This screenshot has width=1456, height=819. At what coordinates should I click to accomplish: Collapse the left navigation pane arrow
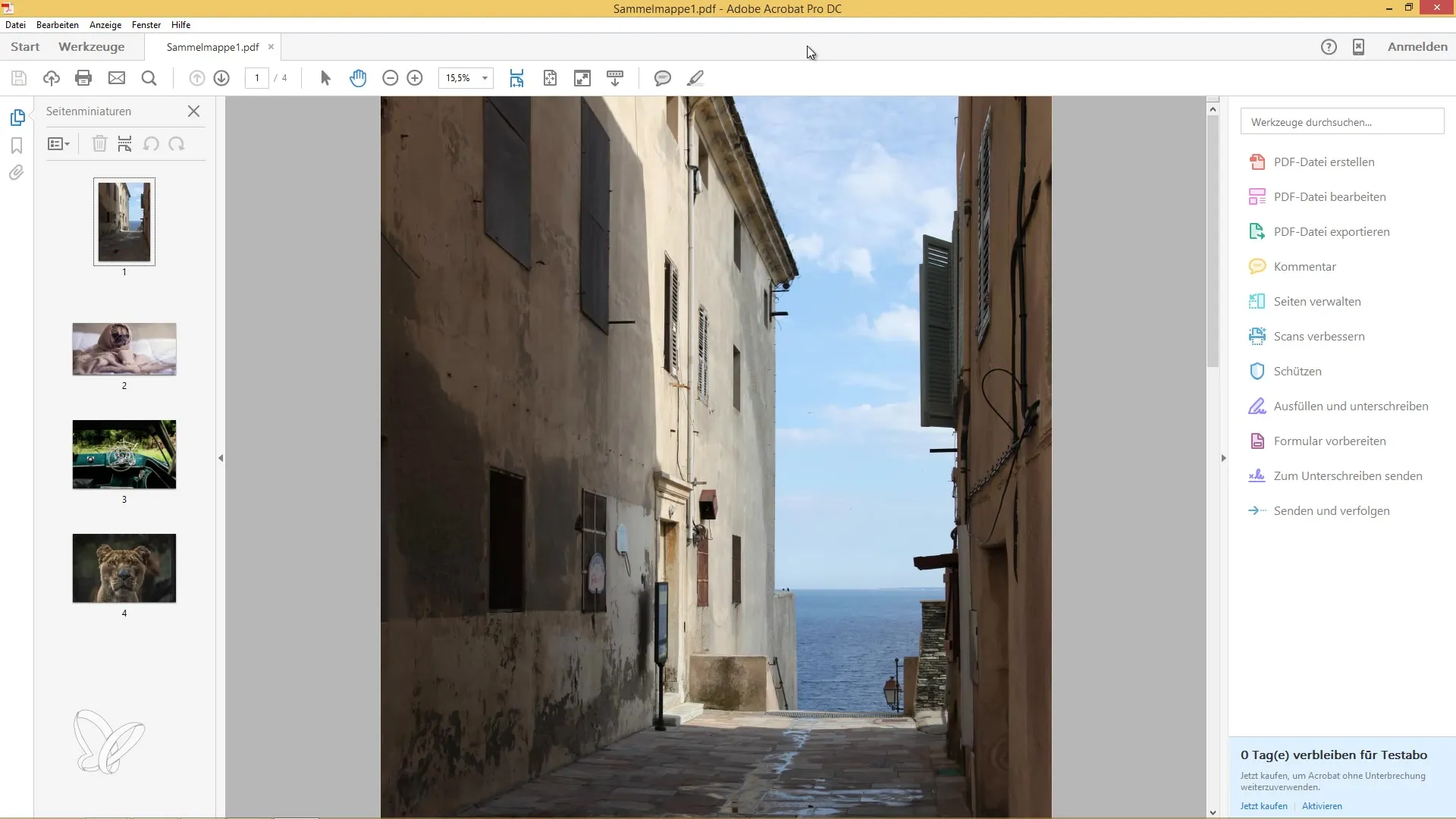221,458
